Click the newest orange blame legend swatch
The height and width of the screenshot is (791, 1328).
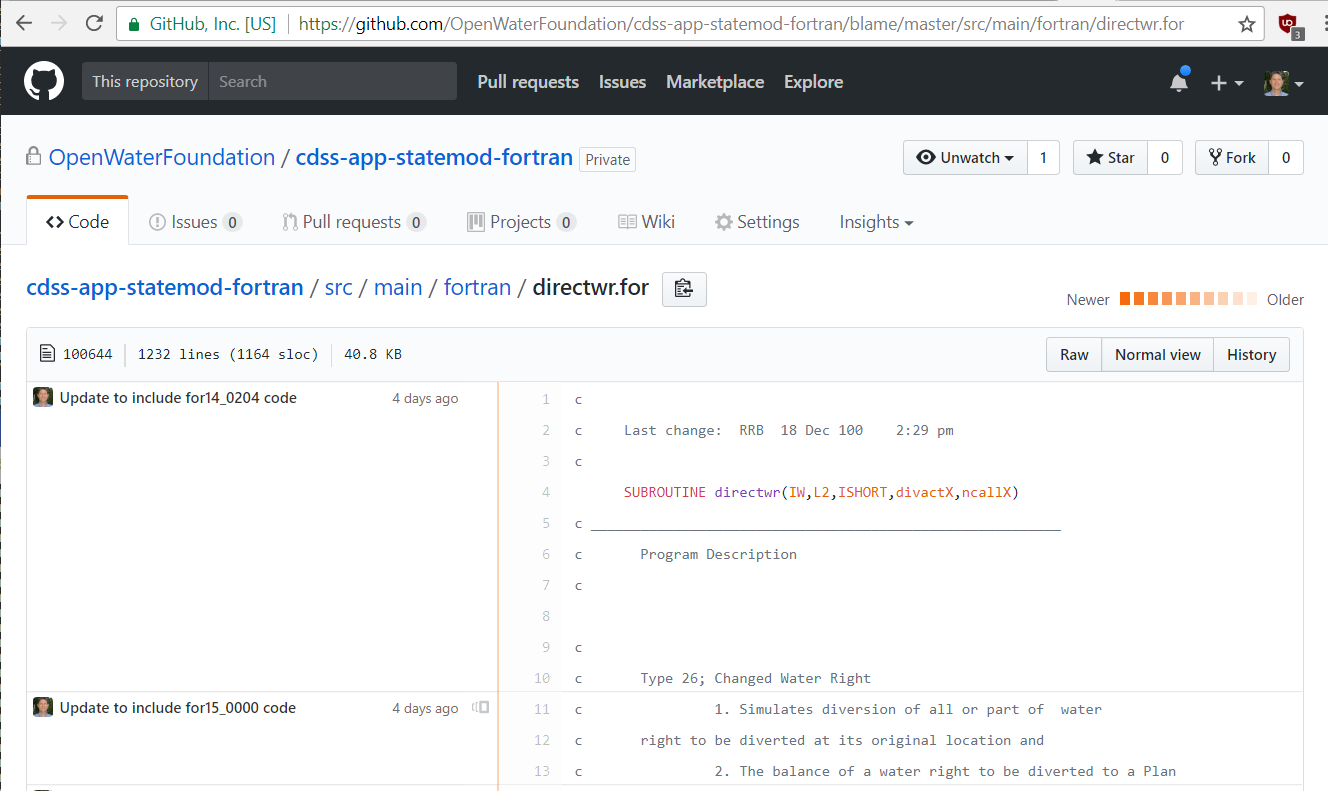tap(1125, 299)
